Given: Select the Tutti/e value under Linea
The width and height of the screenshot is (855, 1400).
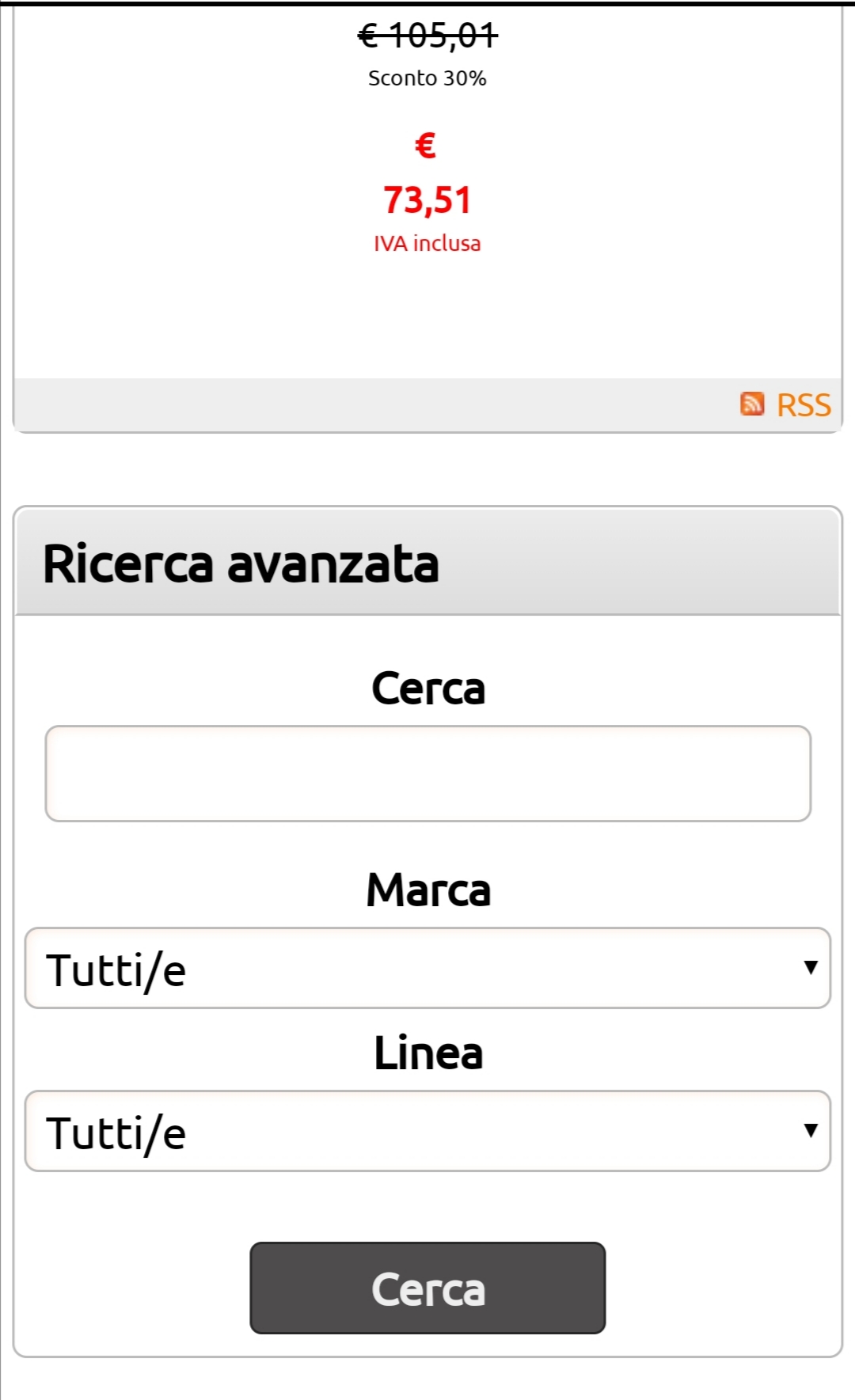Looking at the screenshot, I should click(x=116, y=1133).
